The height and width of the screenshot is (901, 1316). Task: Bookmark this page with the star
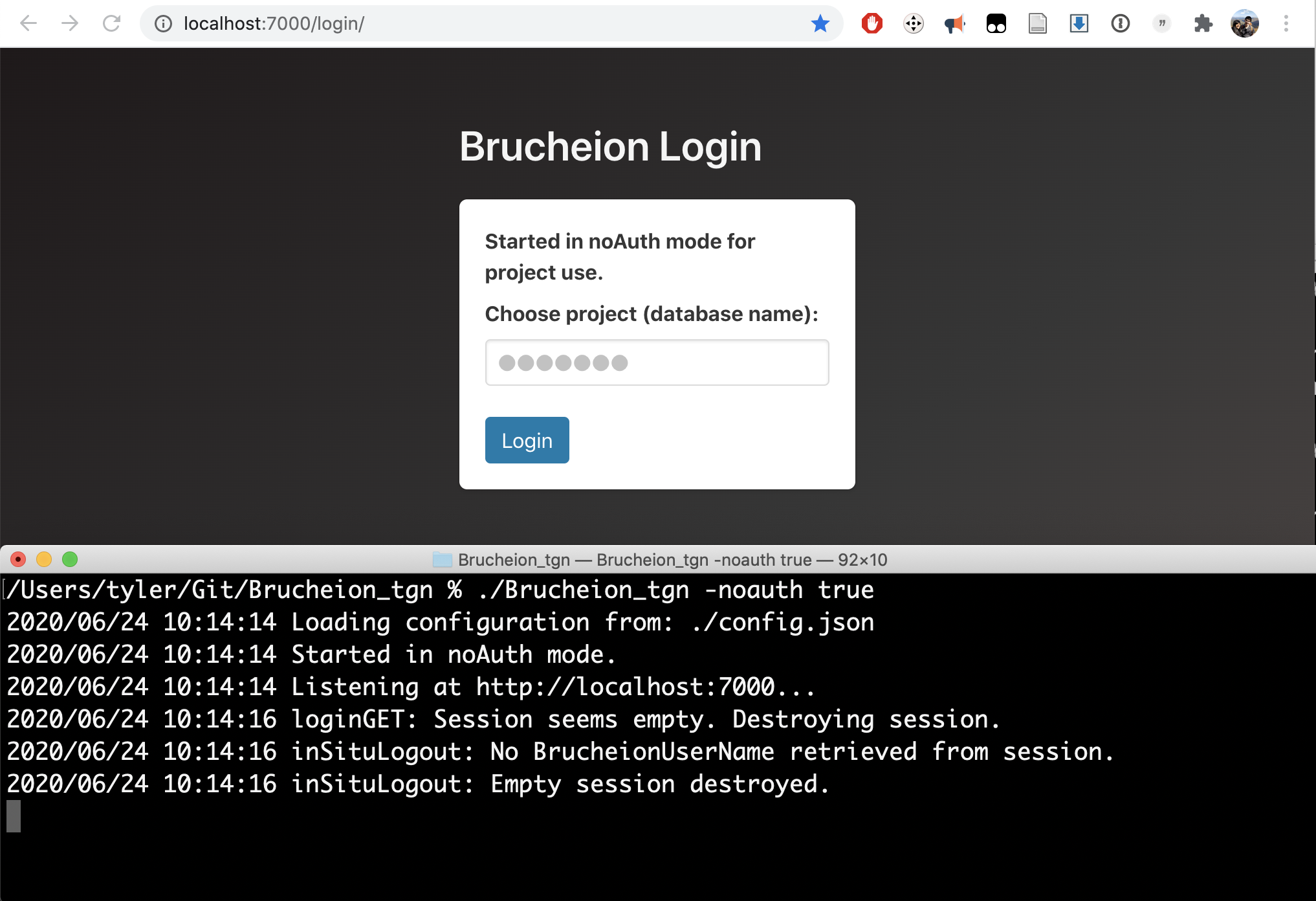[x=820, y=24]
